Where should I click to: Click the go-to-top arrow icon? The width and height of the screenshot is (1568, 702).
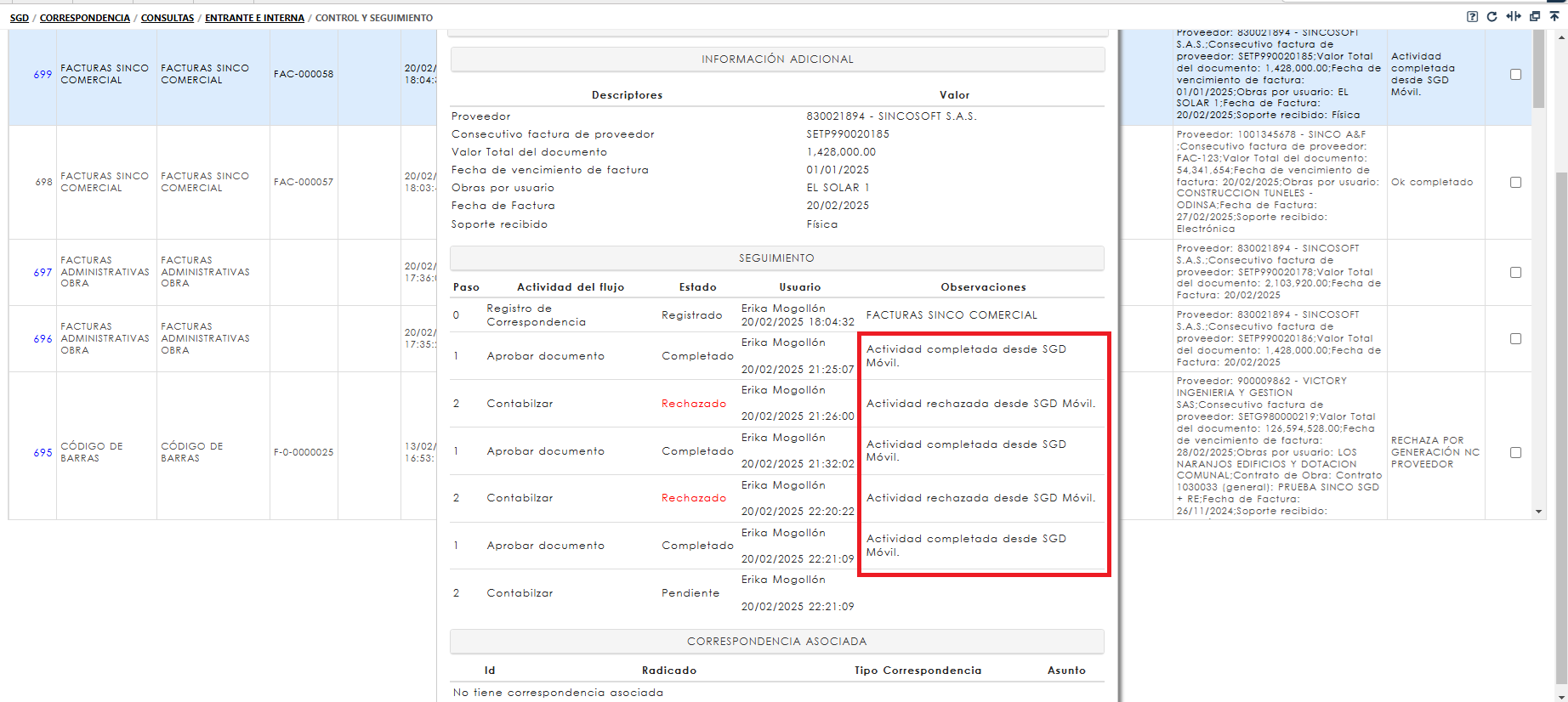(1554, 16)
